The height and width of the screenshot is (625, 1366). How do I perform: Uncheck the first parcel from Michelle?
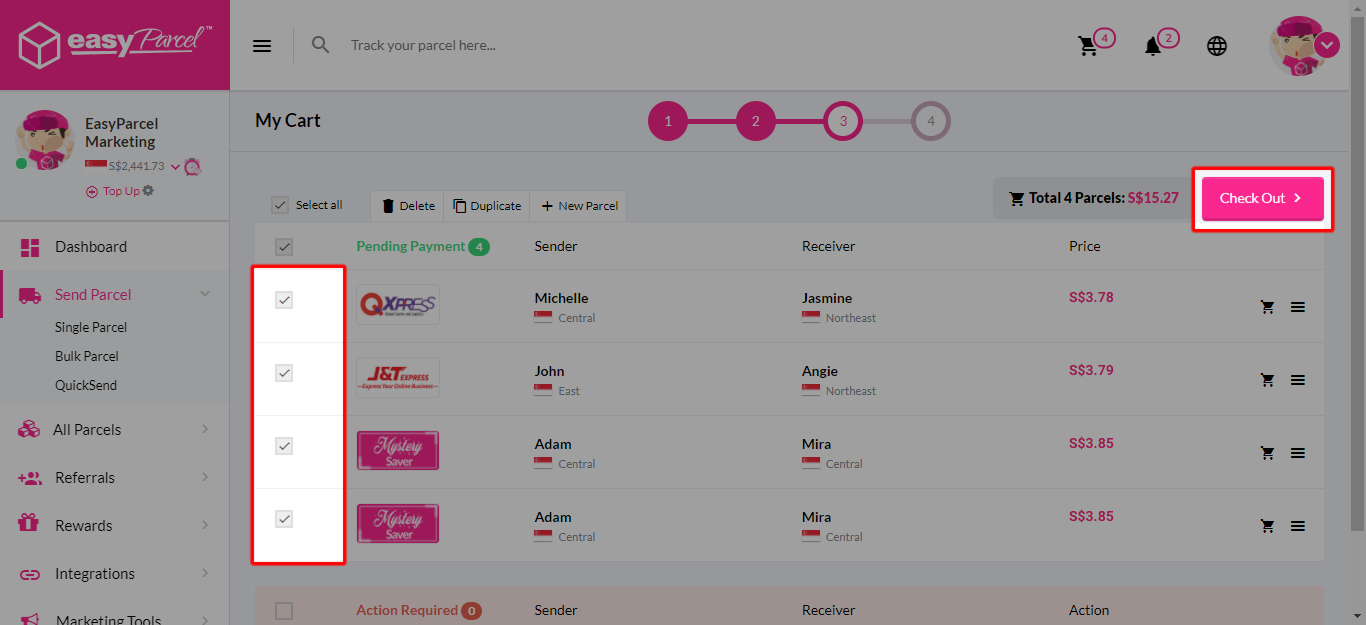click(284, 299)
